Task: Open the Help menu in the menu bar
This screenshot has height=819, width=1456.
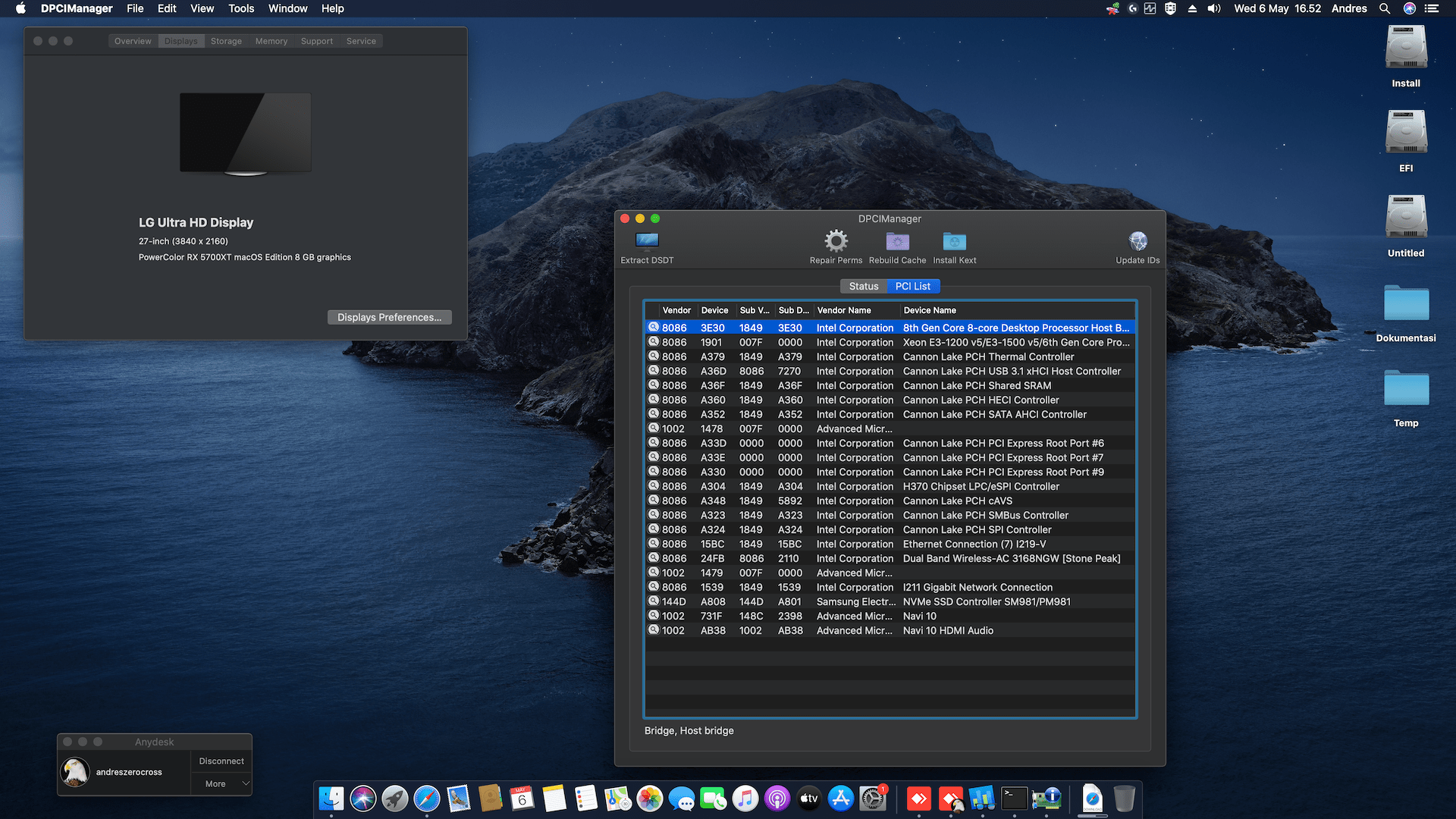Action: coord(333,8)
